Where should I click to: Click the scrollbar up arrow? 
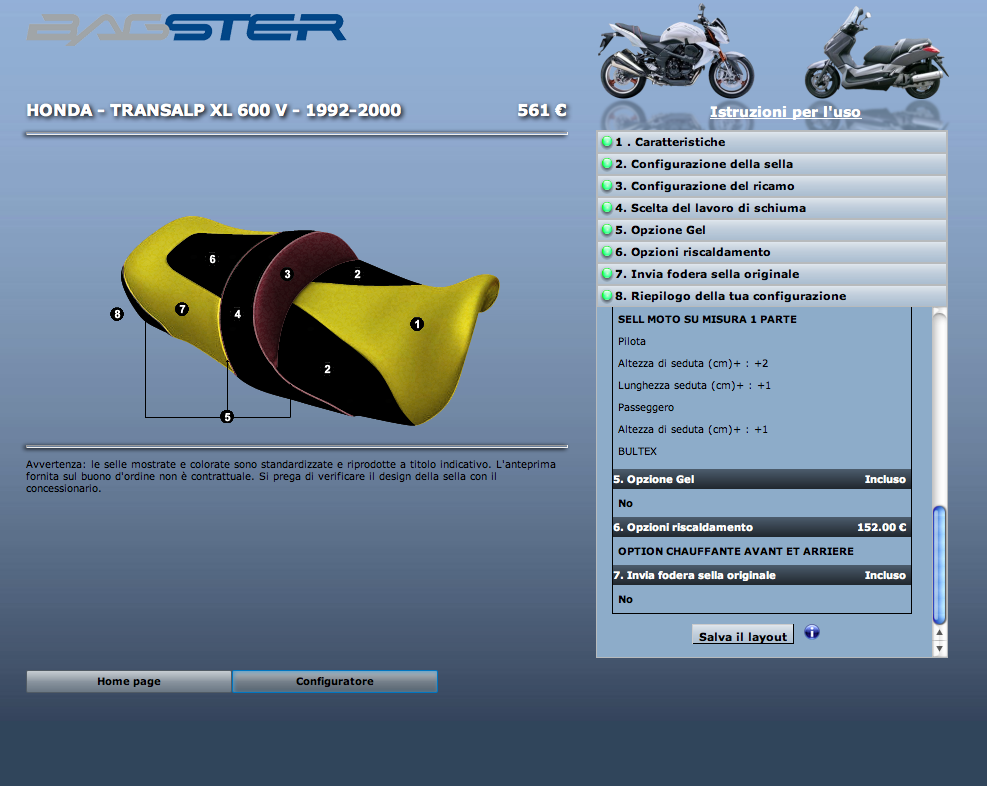coord(939,632)
